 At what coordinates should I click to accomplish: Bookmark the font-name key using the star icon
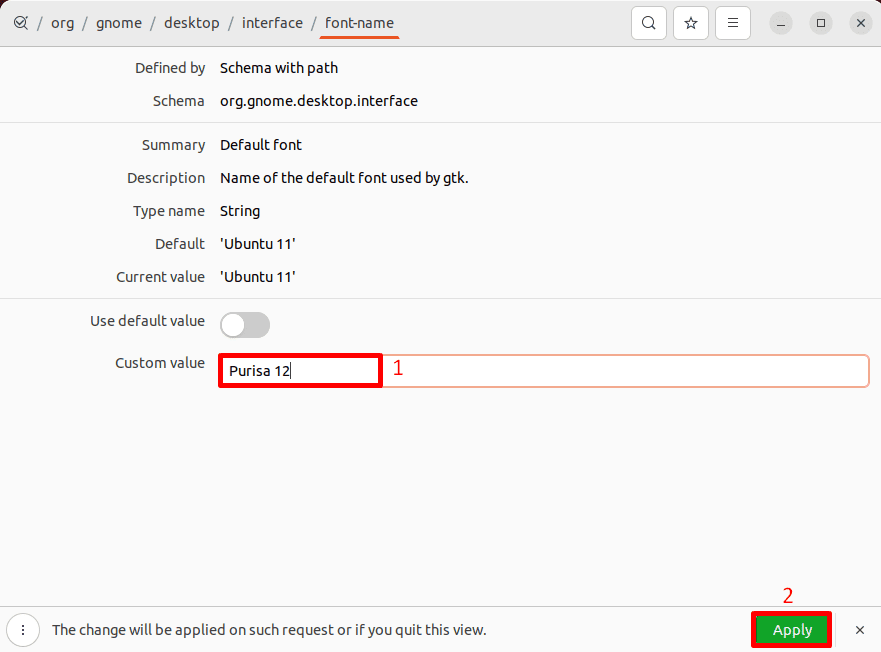(x=690, y=22)
